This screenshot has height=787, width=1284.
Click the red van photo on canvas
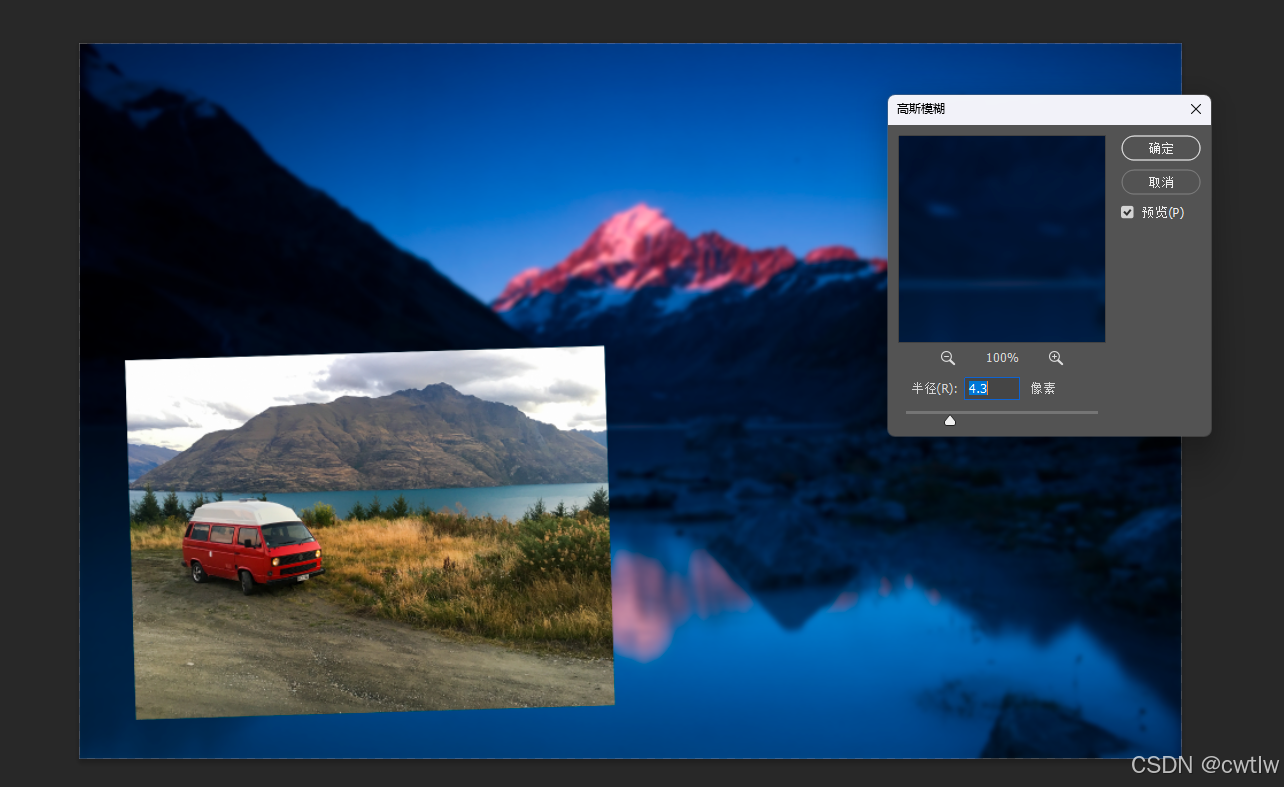pyautogui.click(x=369, y=532)
